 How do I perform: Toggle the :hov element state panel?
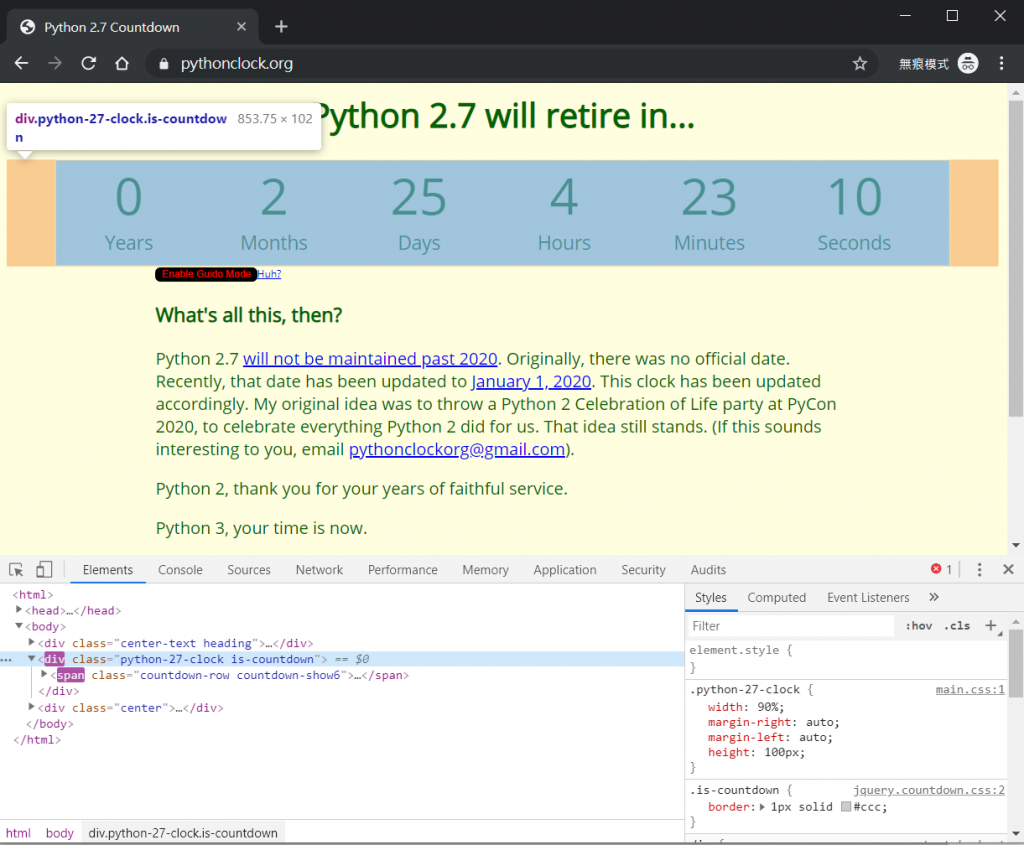918,626
